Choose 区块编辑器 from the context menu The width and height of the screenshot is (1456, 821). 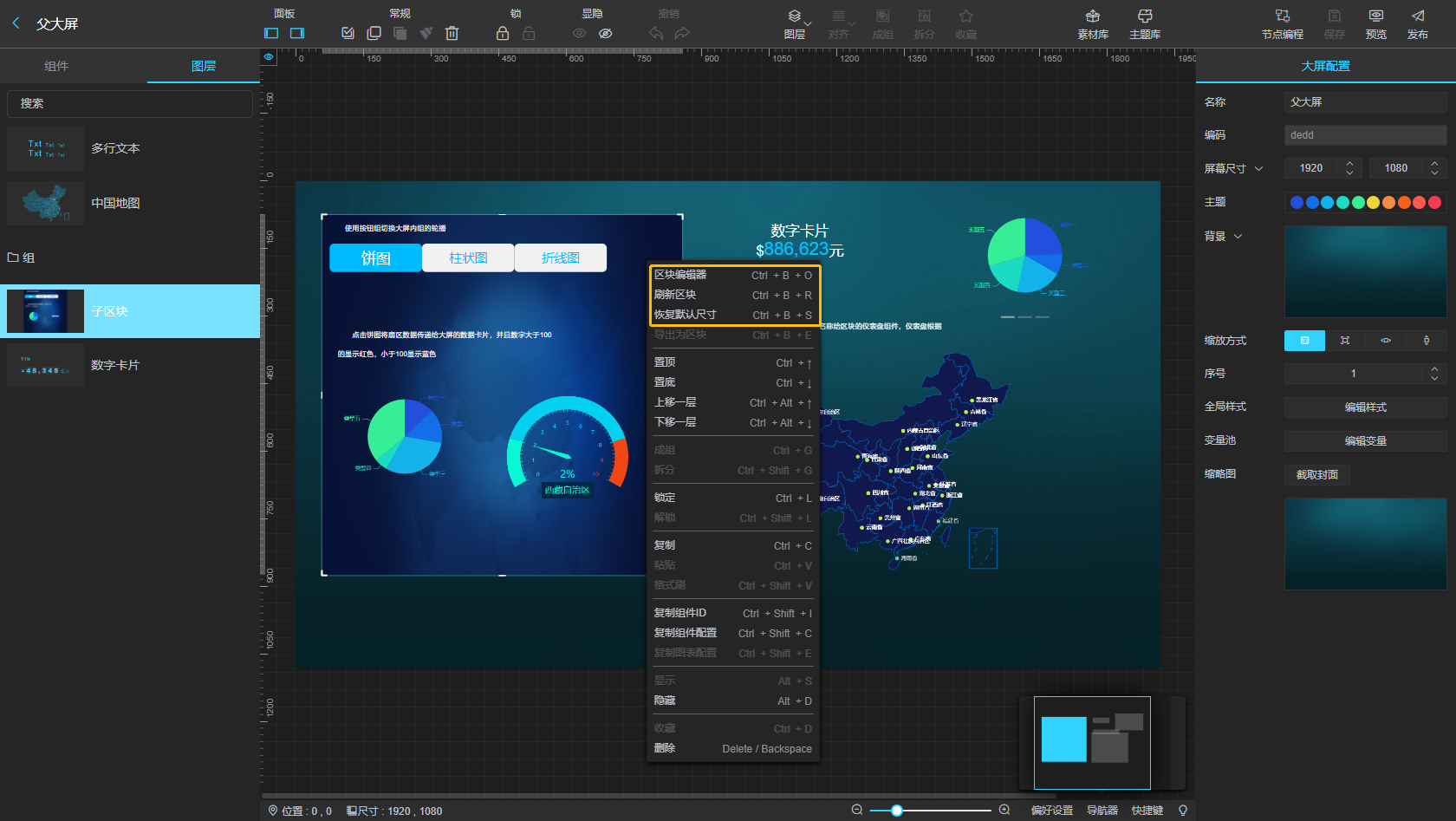pyautogui.click(x=733, y=275)
